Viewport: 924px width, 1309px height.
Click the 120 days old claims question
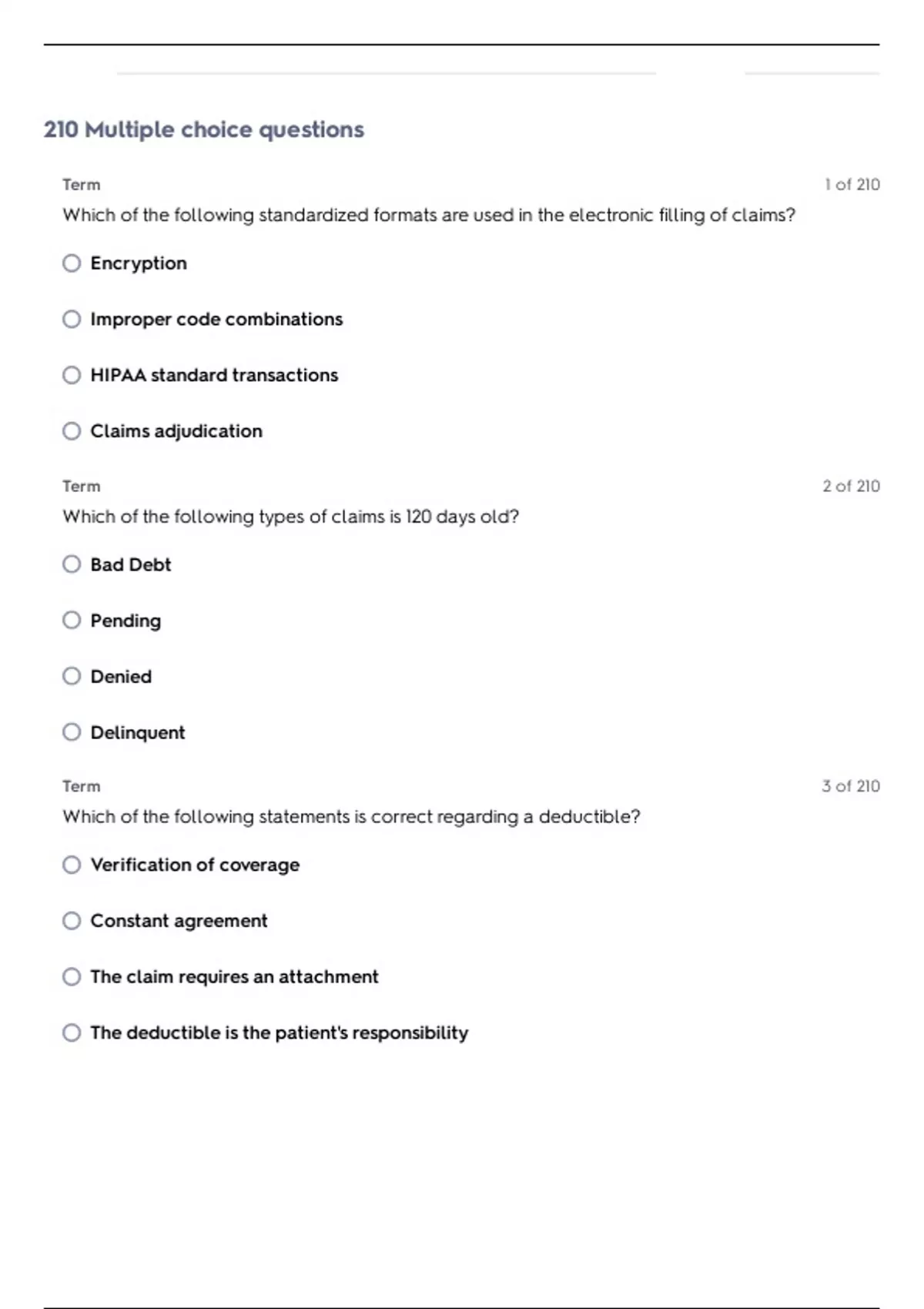point(291,517)
